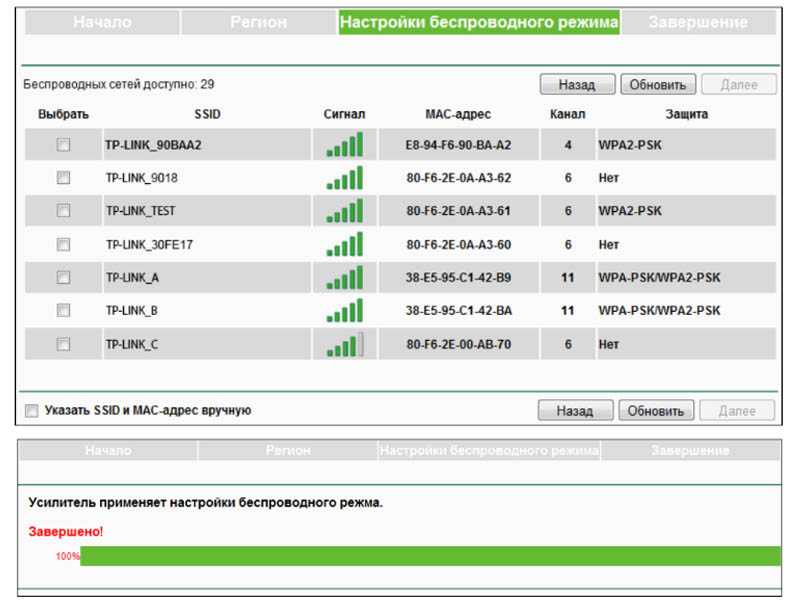Click the Защита column header

(686, 114)
